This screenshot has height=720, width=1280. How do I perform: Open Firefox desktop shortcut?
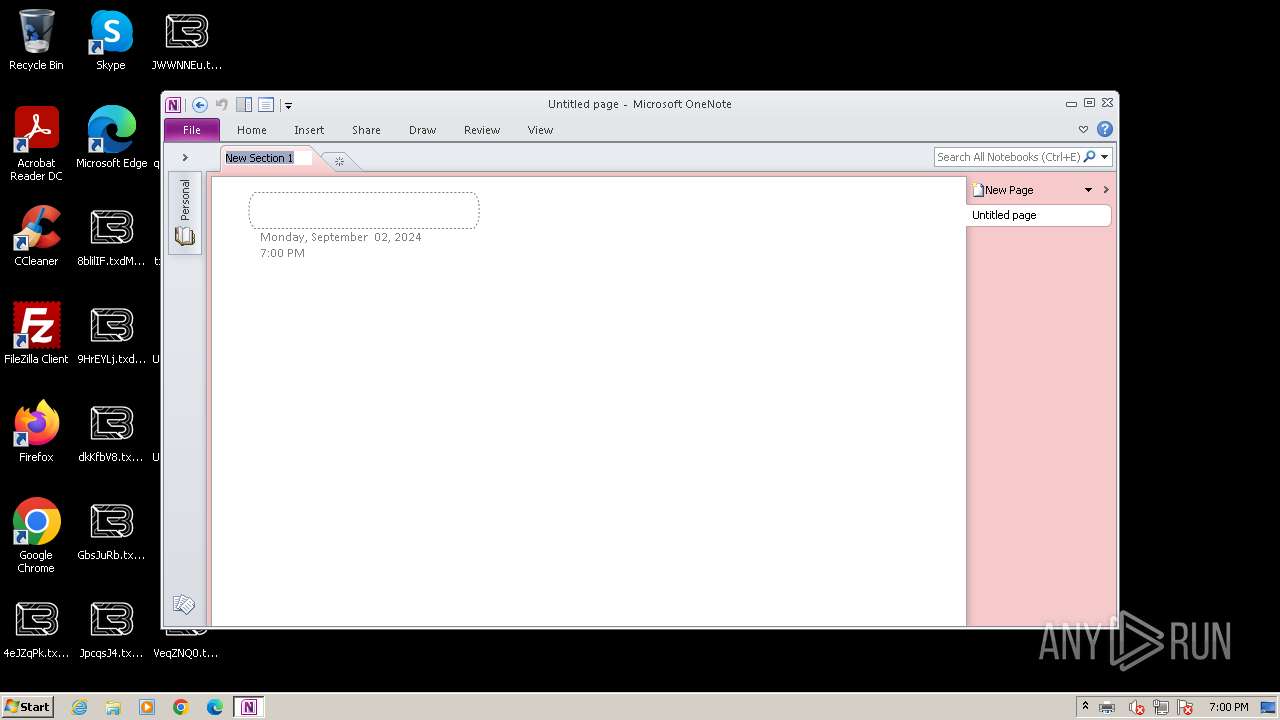tap(36, 432)
